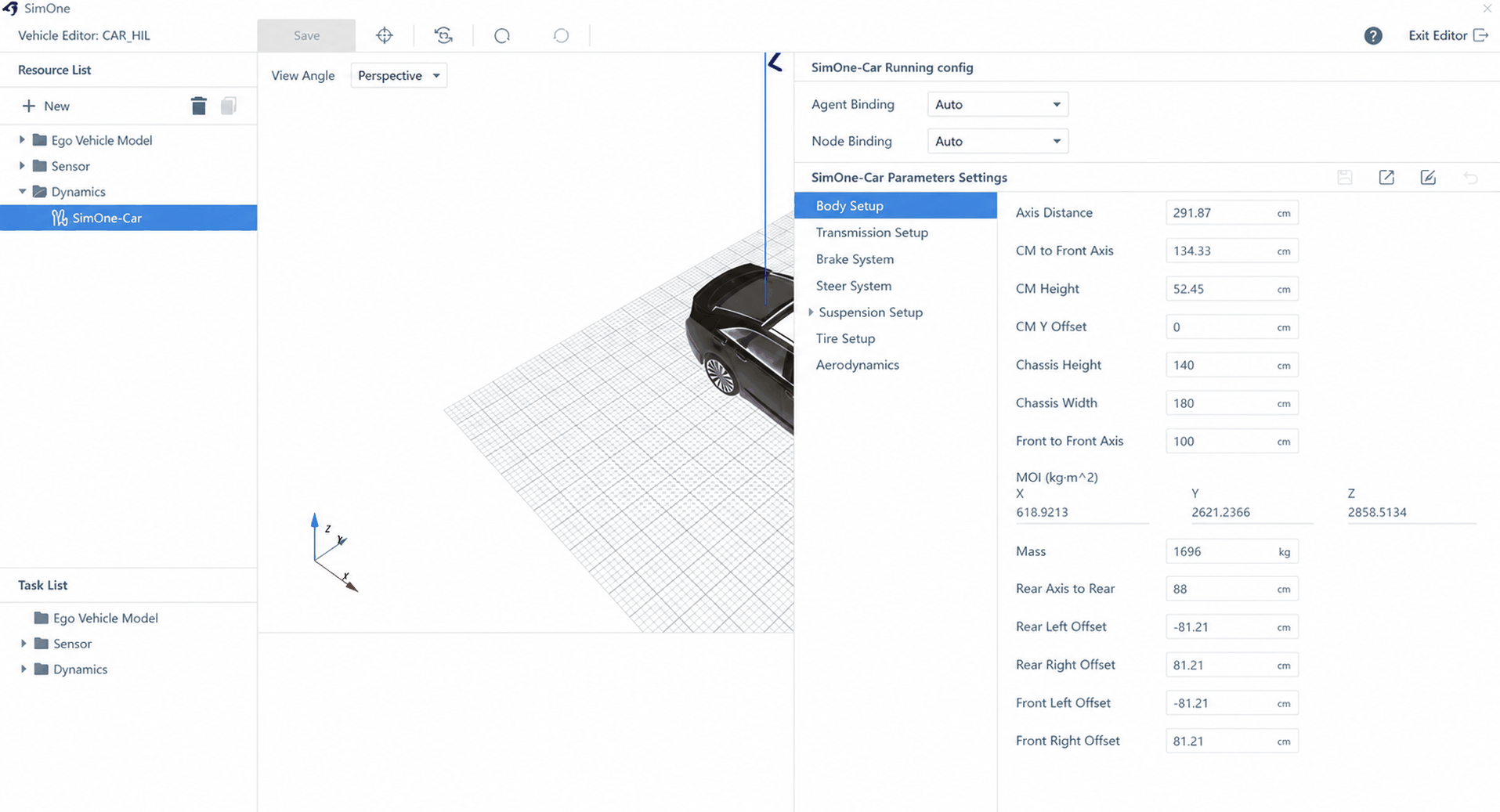1500x812 pixels.
Task: Click the undo arrow icon in Parameters Settings
Action: [x=1470, y=178]
